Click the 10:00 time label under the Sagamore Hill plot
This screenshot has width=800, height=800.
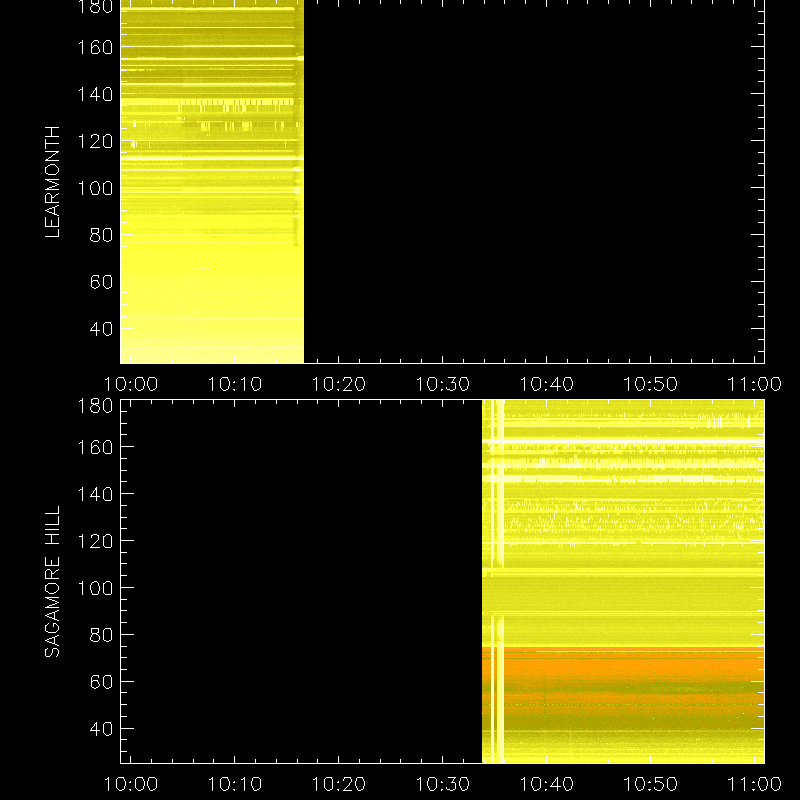click(x=131, y=784)
